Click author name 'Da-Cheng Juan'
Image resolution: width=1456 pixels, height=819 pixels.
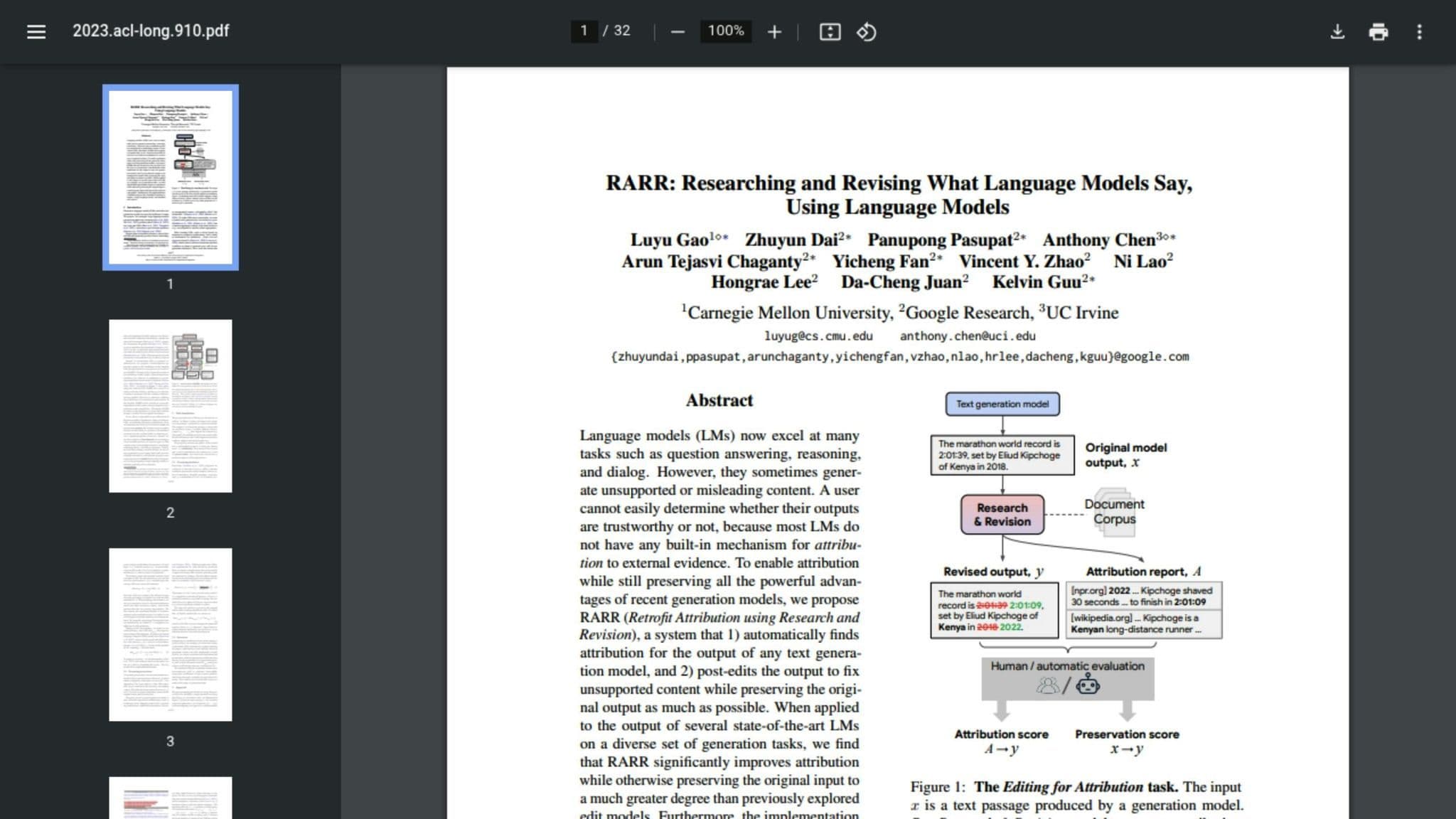901,282
